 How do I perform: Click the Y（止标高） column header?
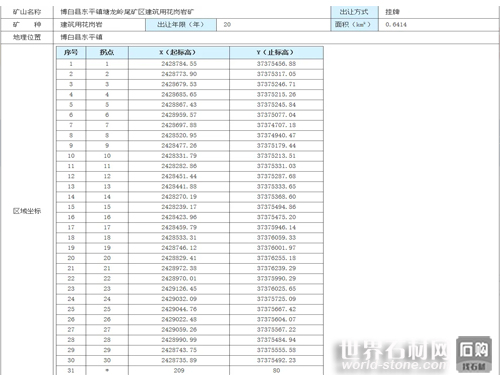click(x=276, y=52)
